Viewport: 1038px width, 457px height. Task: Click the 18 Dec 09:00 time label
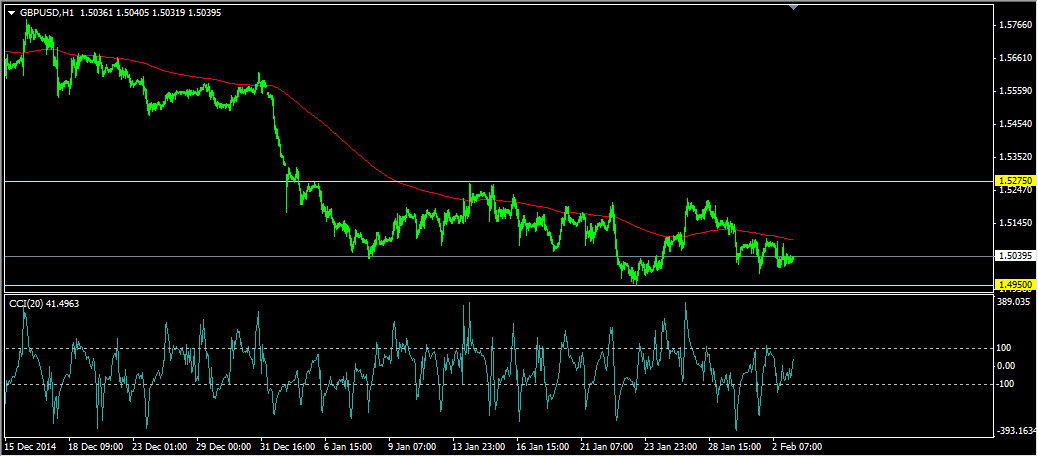97,447
